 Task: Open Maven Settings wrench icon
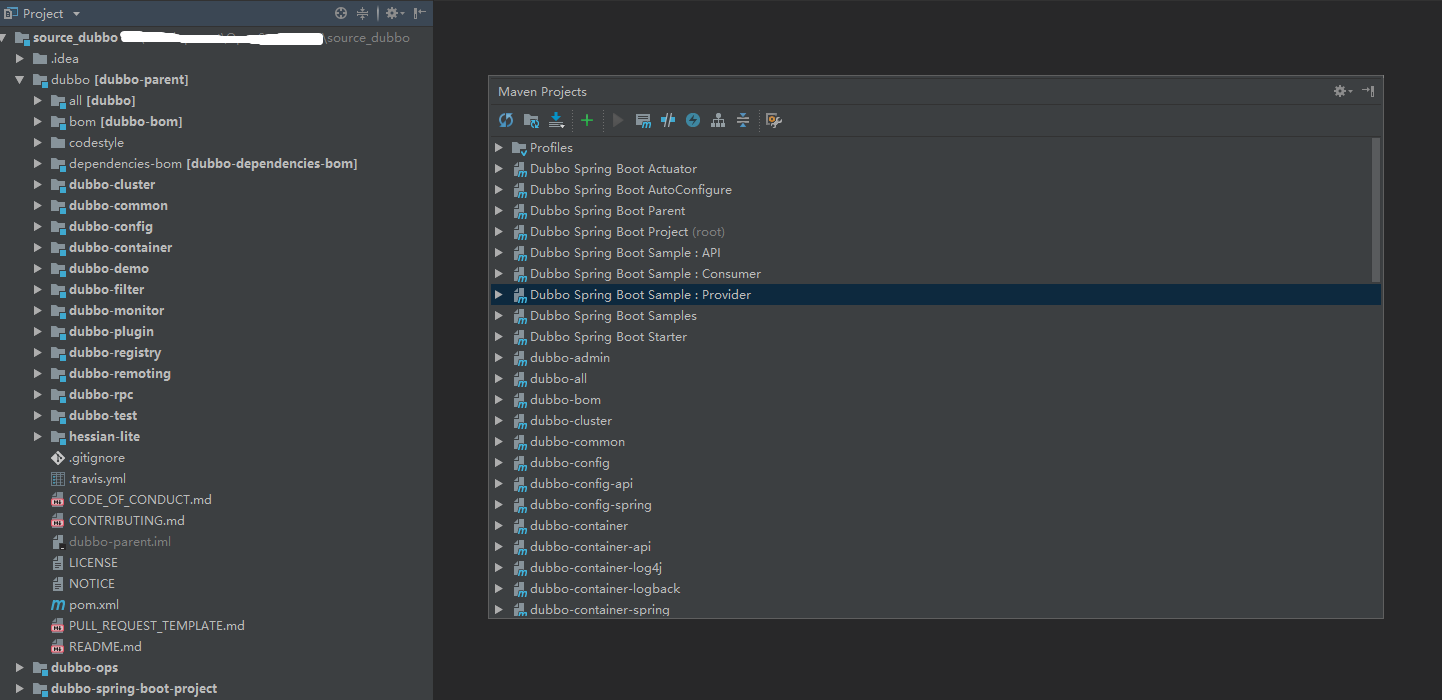click(x=773, y=120)
